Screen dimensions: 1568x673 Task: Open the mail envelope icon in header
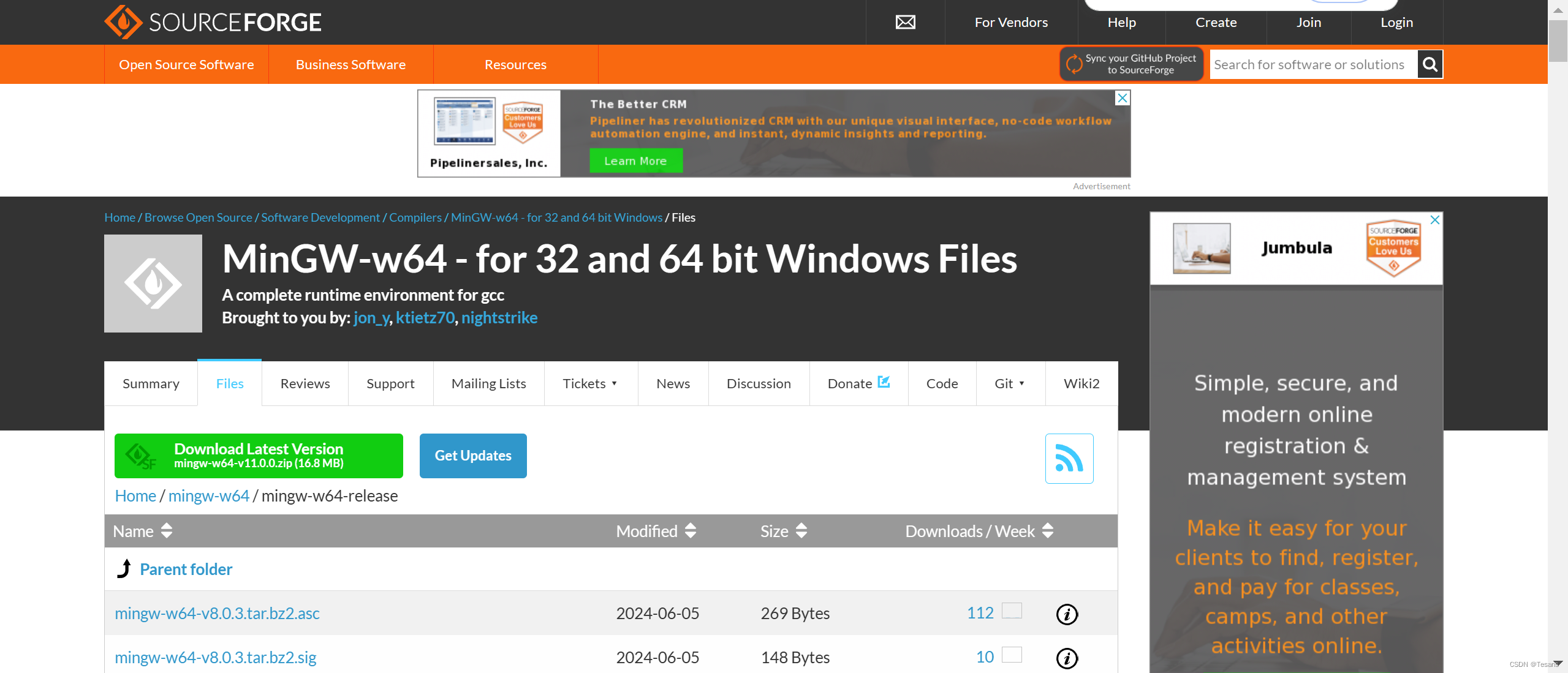[x=905, y=23]
